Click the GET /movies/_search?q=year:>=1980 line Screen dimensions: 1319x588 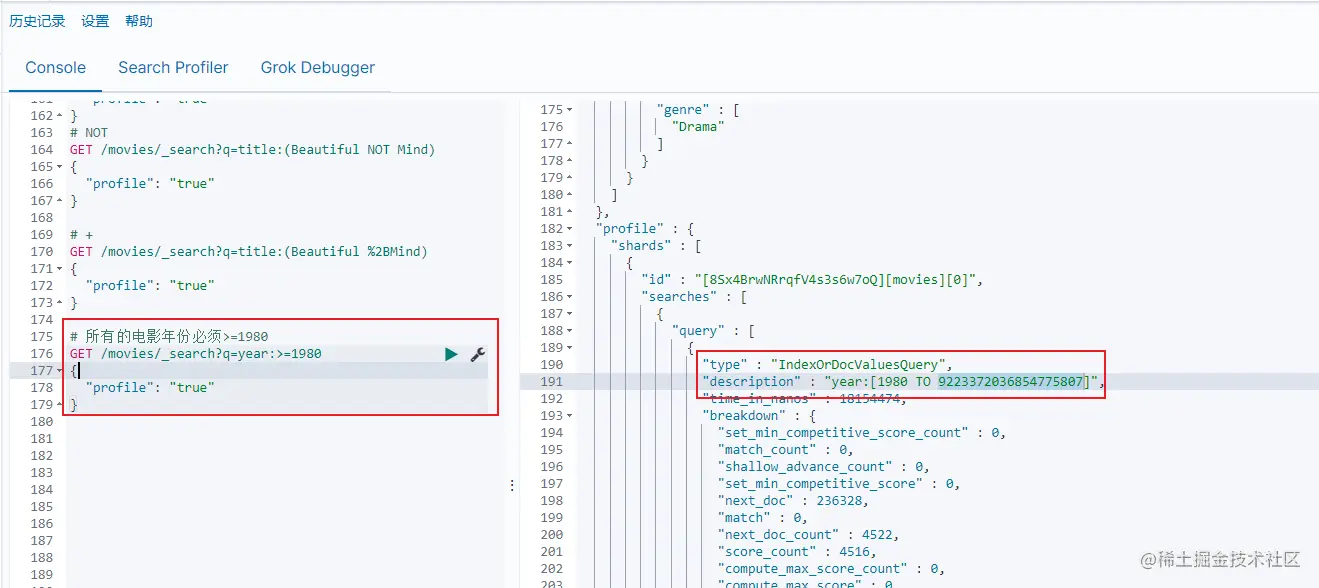pyautogui.click(x=196, y=354)
